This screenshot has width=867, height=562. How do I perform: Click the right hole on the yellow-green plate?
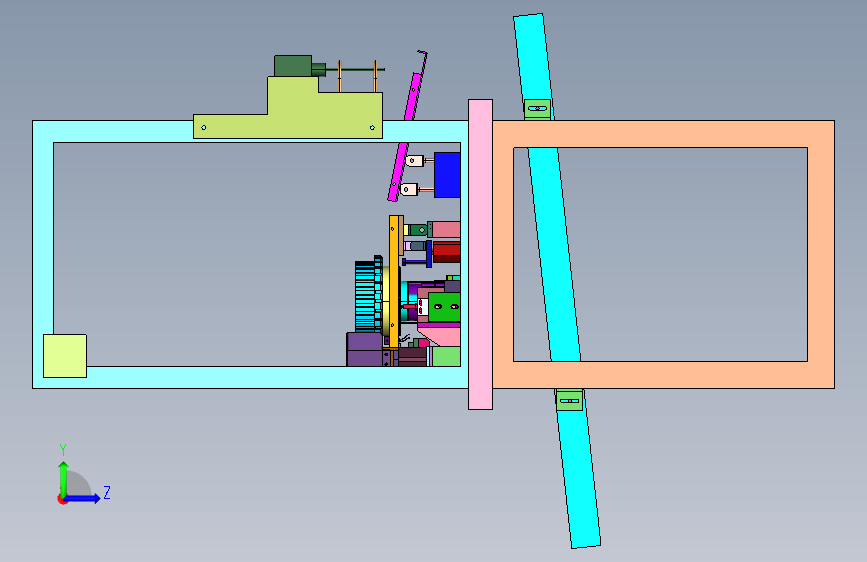pyautogui.click(x=372, y=128)
